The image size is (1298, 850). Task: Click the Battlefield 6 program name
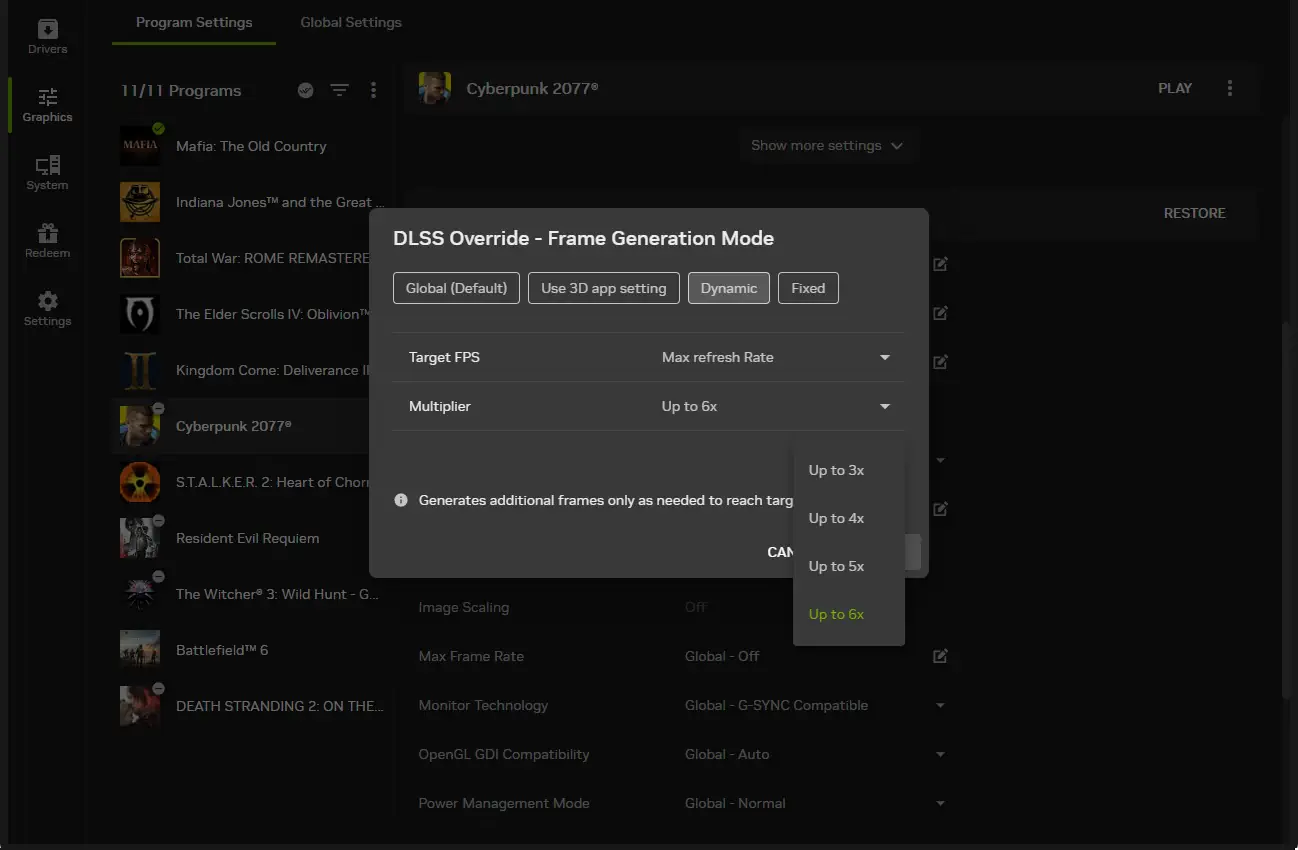tap(222, 650)
